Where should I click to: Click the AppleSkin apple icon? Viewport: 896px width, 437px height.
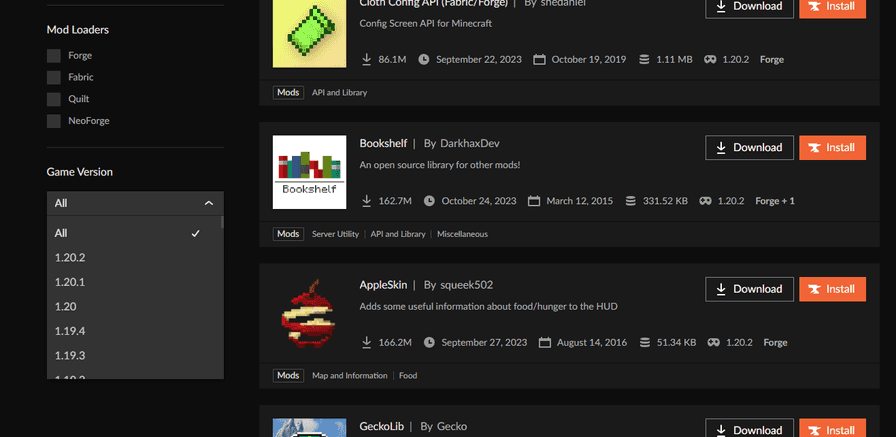click(x=309, y=314)
